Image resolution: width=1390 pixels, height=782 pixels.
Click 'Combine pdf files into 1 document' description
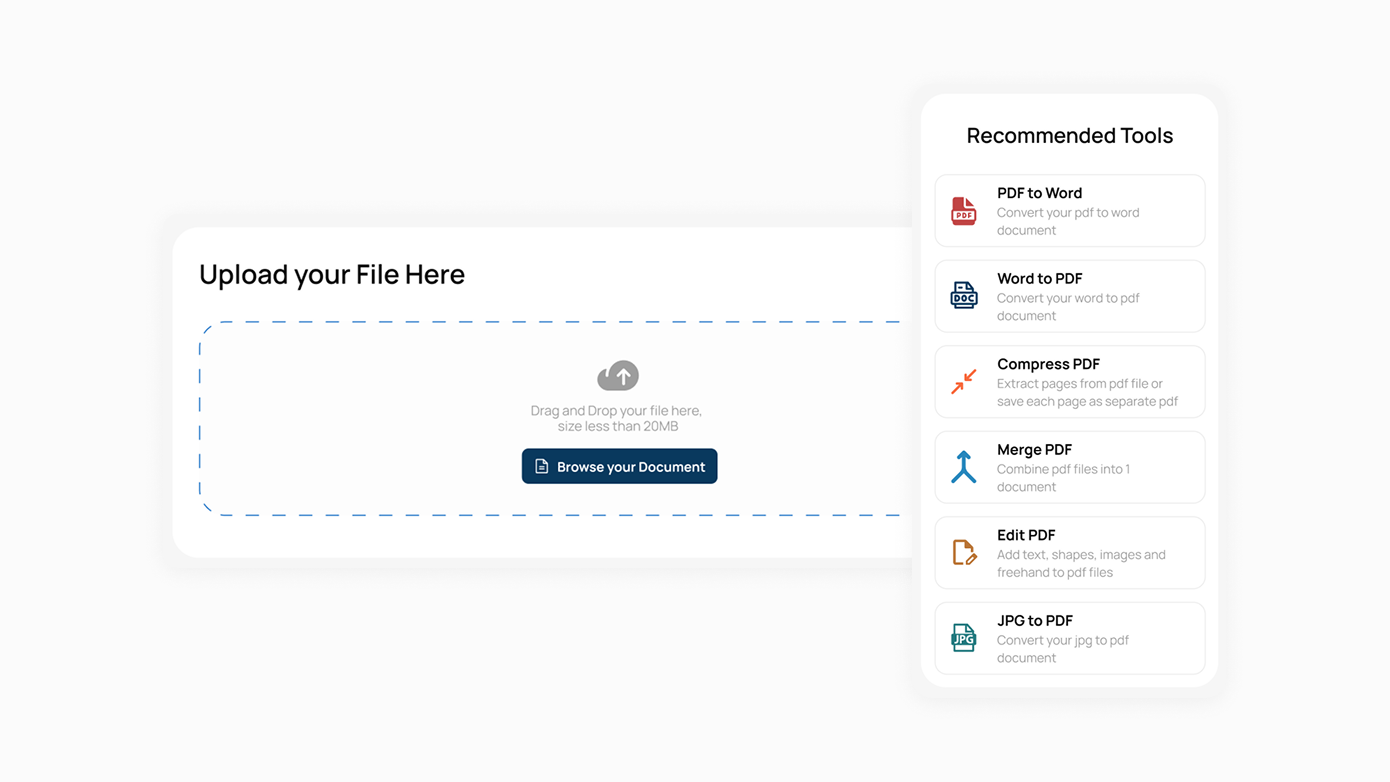[x=1062, y=478]
